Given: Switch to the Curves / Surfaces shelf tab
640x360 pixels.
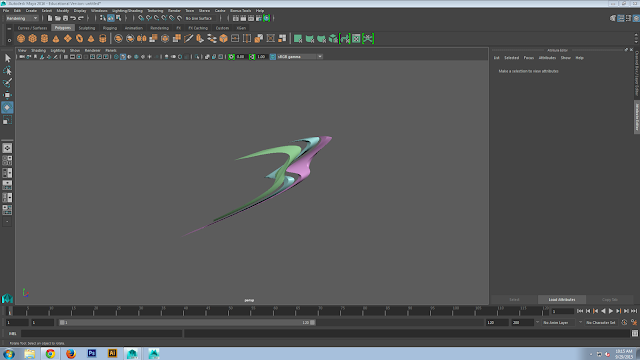Looking at the screenshot, I should click(x=32, y=28).
